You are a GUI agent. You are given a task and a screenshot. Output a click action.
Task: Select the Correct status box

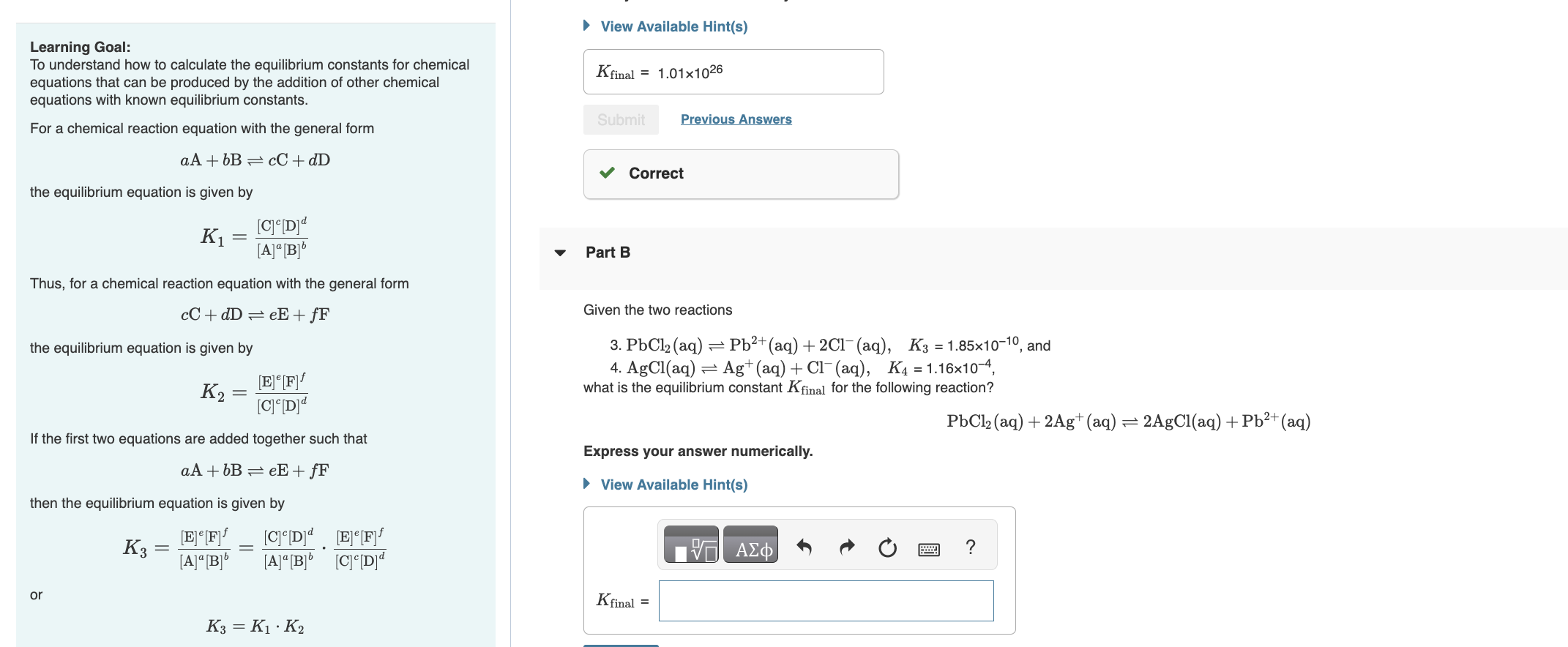coord(740,173)
